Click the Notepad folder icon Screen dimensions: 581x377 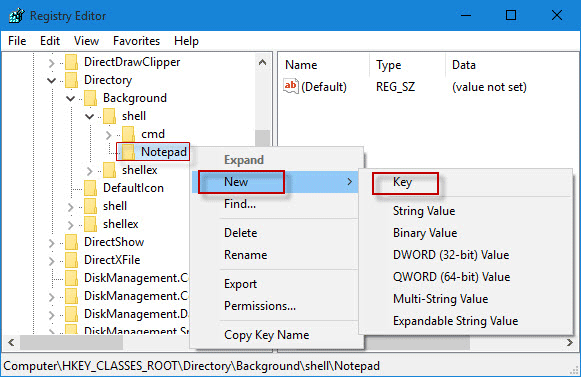(129, 152)
